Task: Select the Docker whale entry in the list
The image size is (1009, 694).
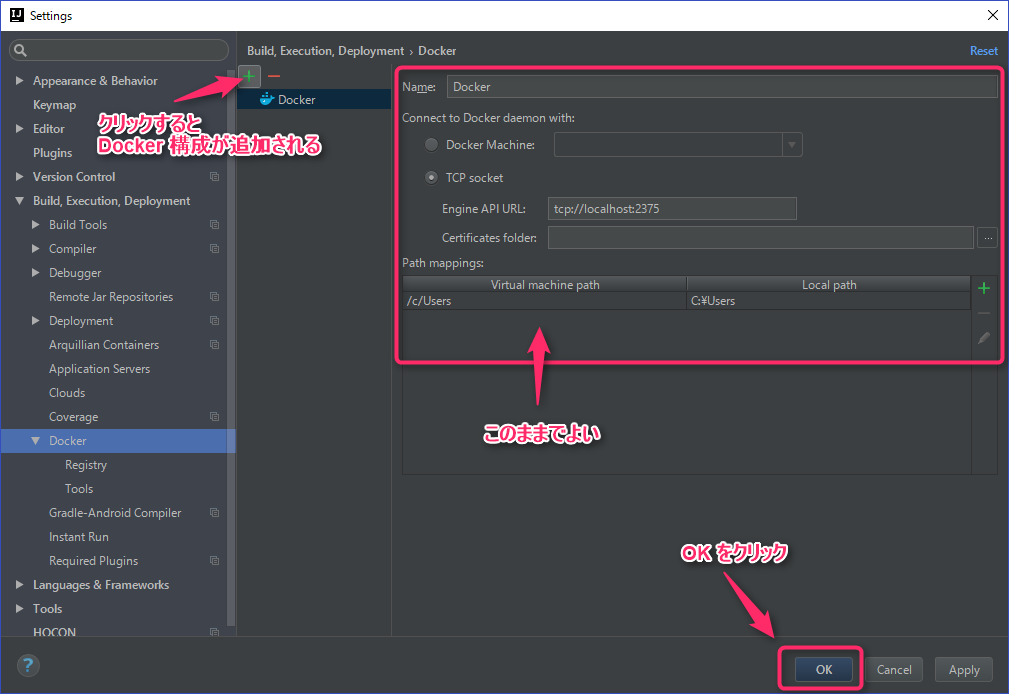Action: 313,100
